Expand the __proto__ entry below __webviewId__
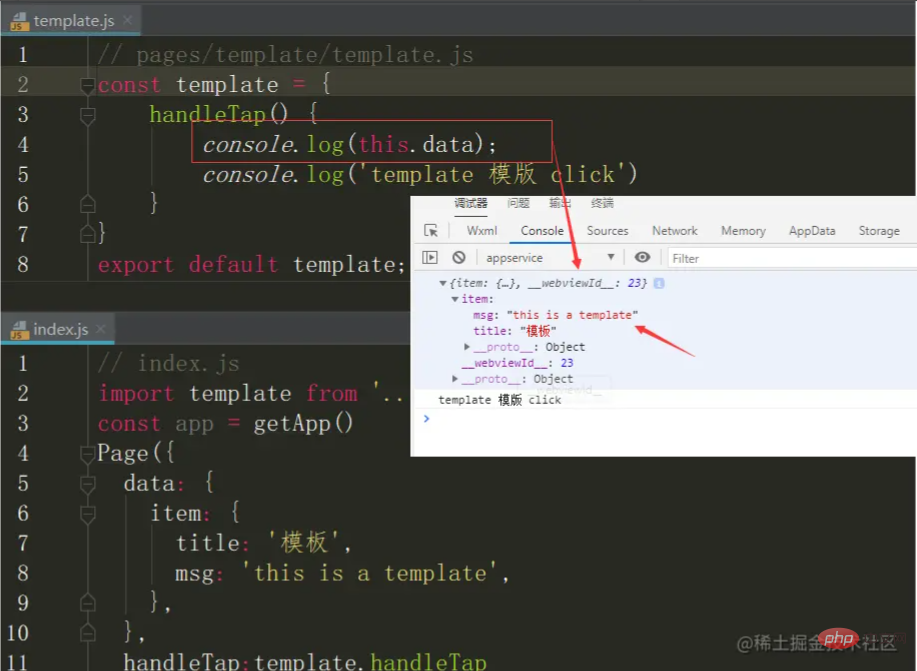 point(454,378)
